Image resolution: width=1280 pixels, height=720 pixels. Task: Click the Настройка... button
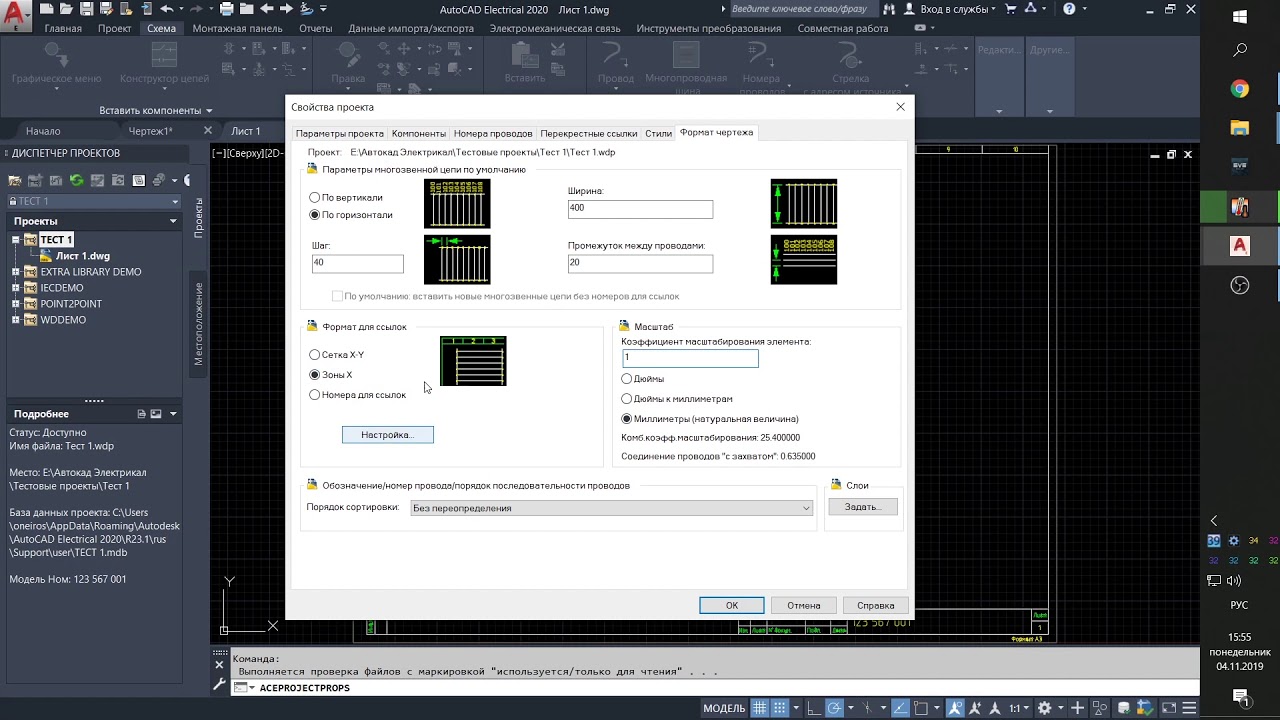(388, 435)
